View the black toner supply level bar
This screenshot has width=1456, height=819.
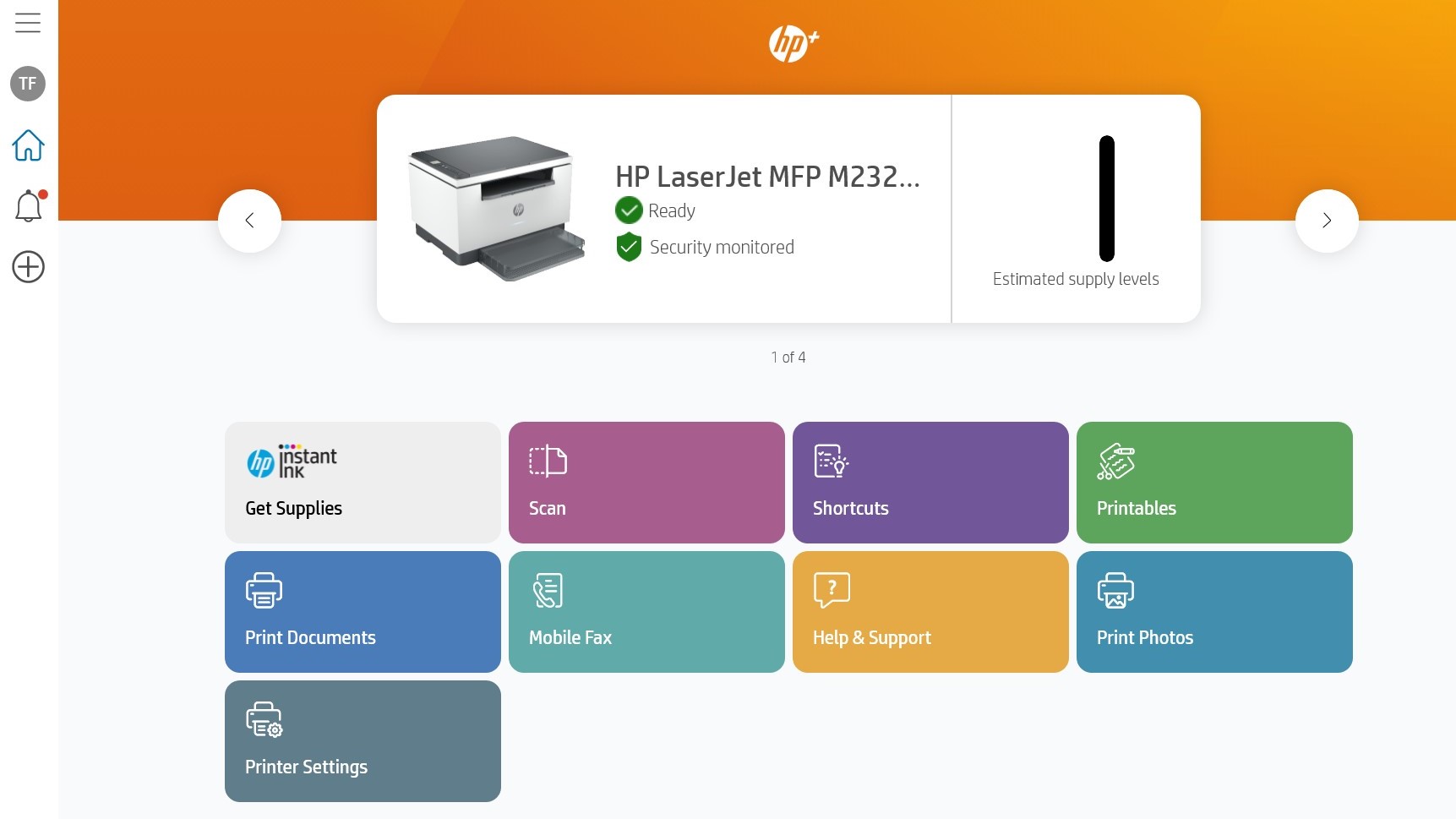[1107, 199]
